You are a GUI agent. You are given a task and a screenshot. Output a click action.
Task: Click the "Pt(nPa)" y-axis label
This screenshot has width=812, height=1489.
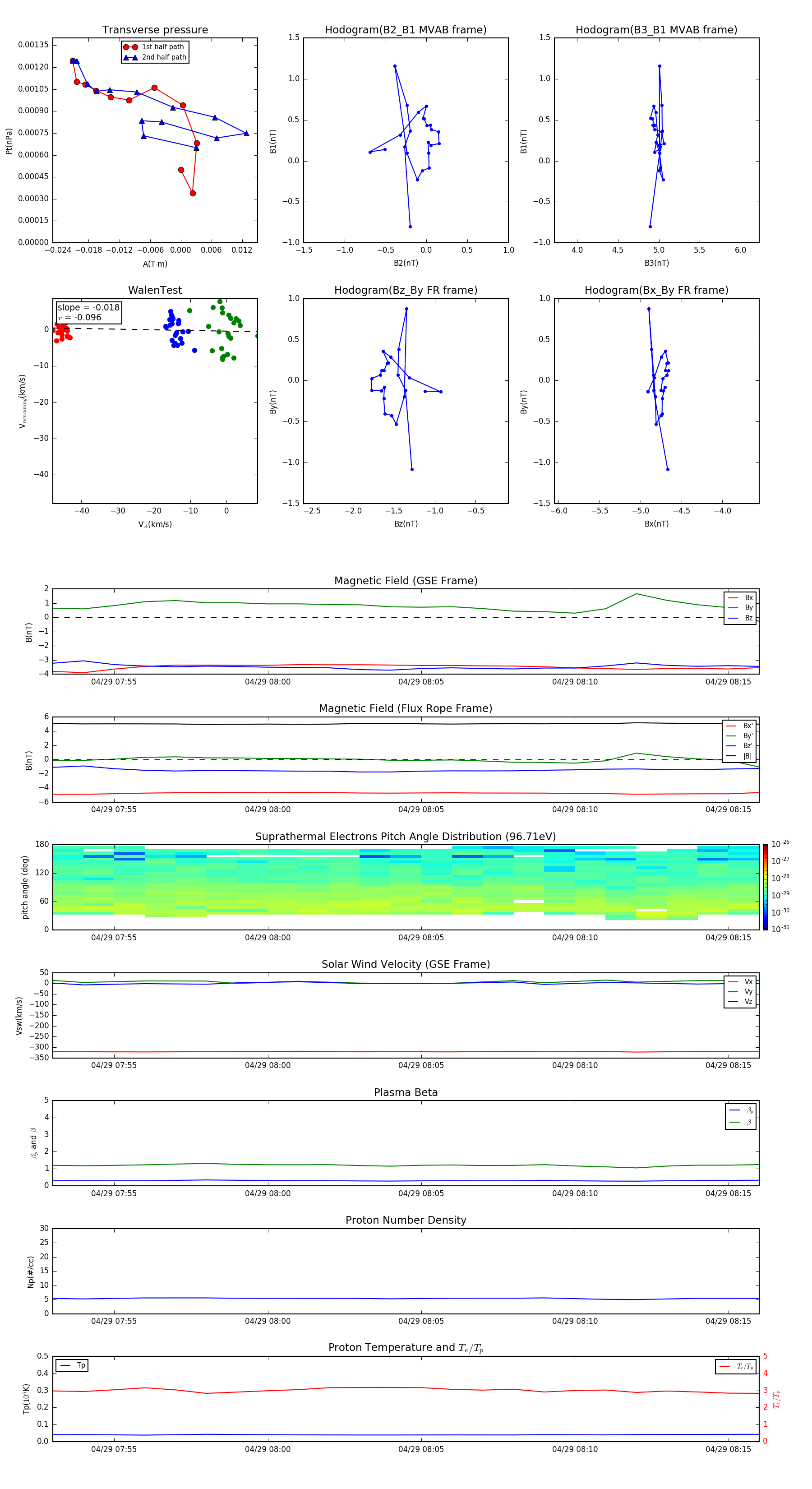click(x=9, y=140)
